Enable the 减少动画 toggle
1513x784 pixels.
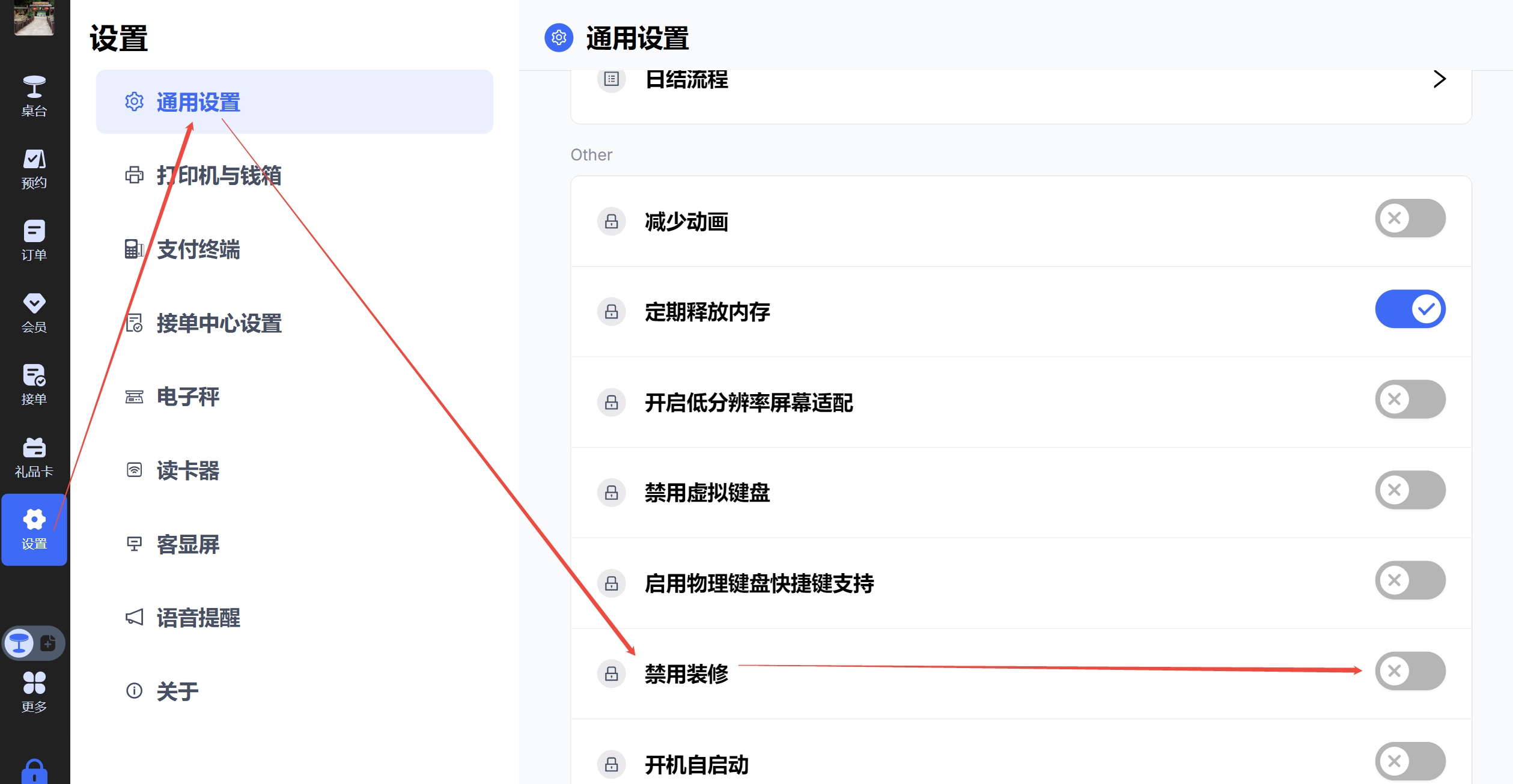pyautogui.click(x=1410, y=219)
